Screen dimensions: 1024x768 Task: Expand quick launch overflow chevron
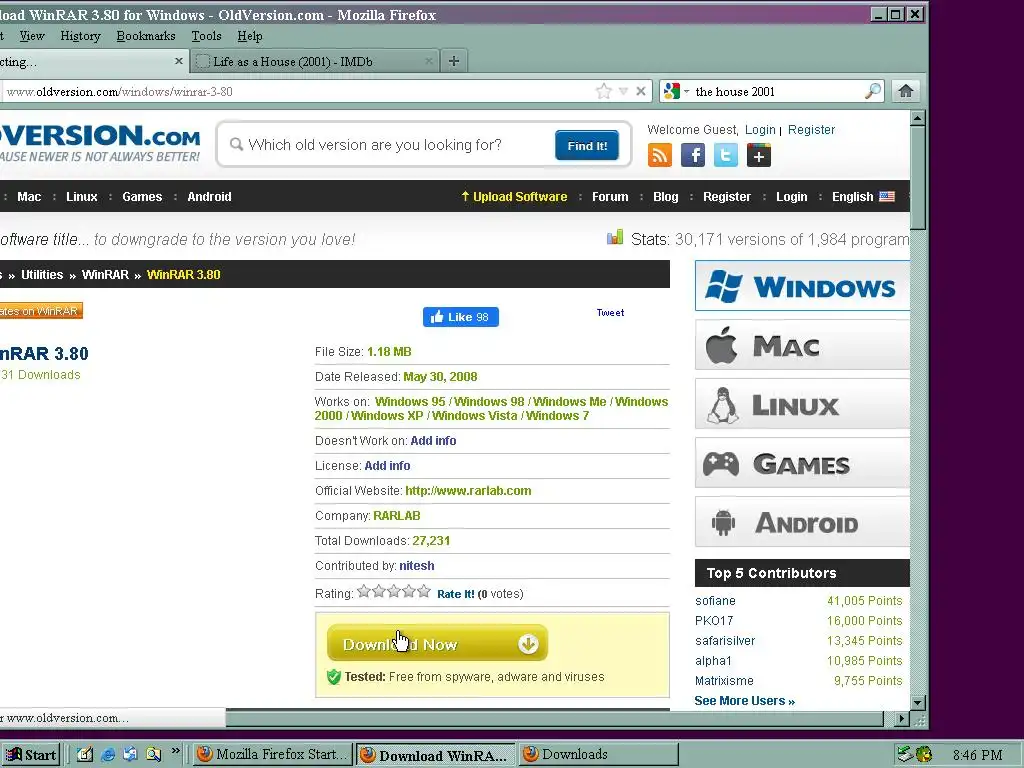175,751
